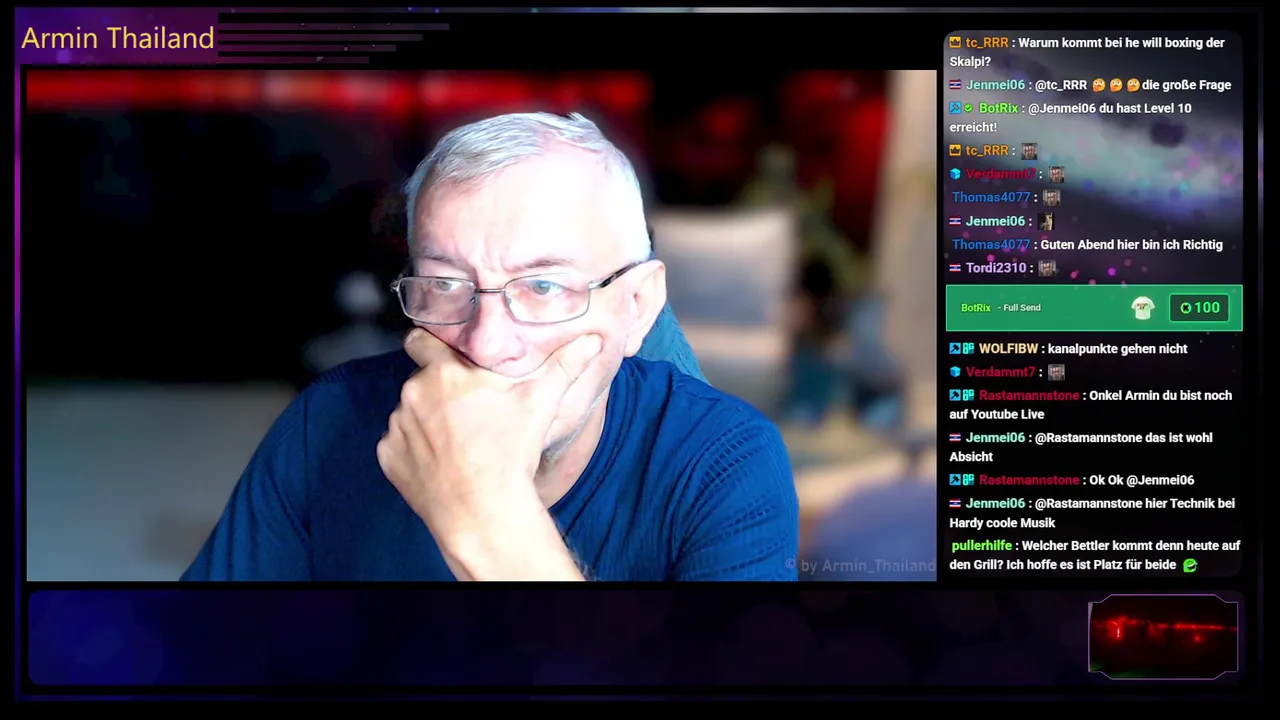Image resolution: width=1280 pixels, height=720 pixels.
Task: Click the 'kanalpunkte gehen nicht' message
Action: pos(1118,349)
